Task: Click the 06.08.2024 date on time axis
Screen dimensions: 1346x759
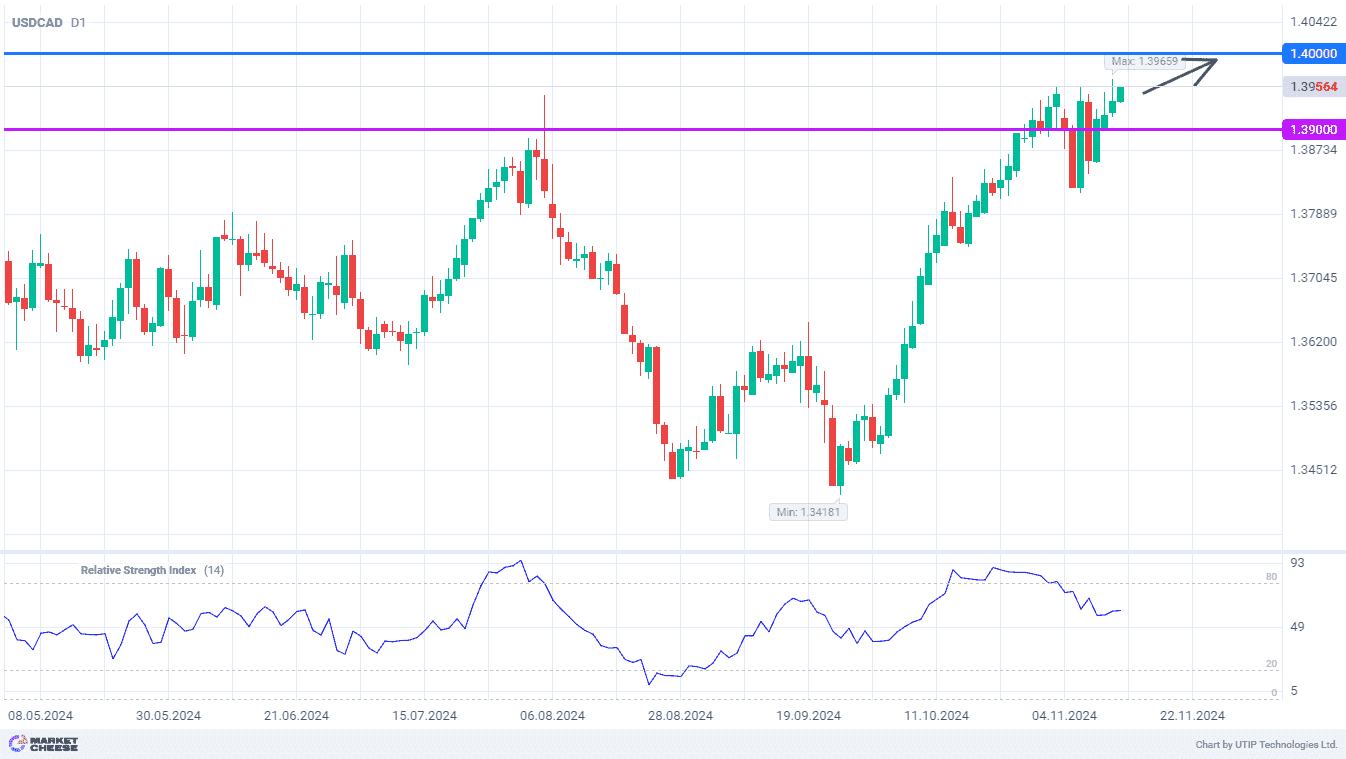Action: click(552, 716)
